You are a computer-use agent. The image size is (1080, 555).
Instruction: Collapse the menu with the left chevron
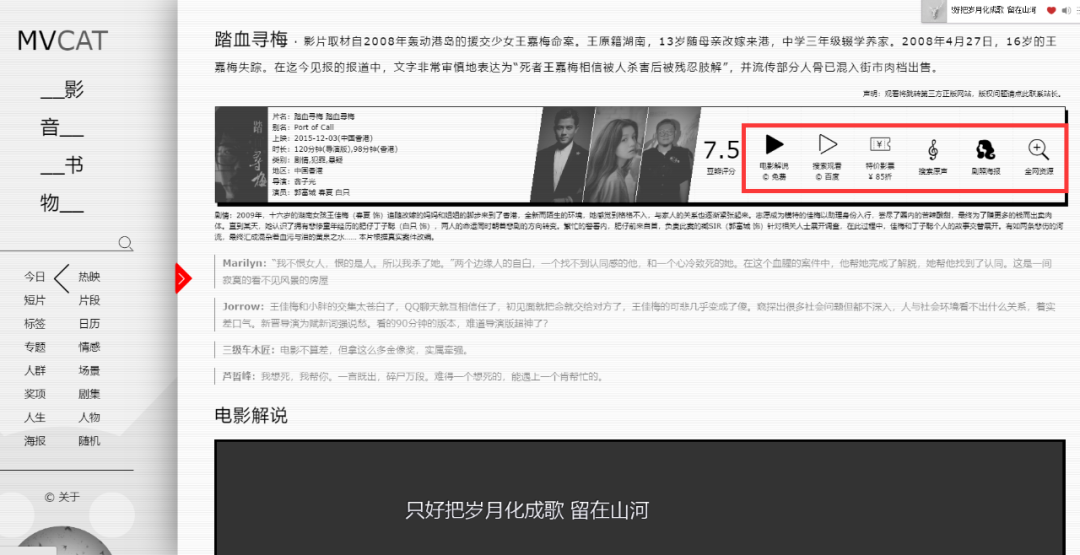[61, 277]
